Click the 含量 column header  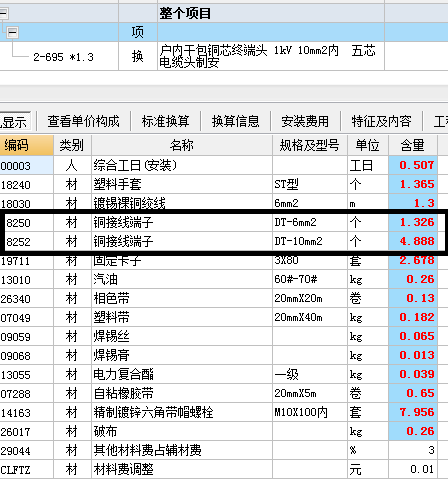tap(413, 145)
